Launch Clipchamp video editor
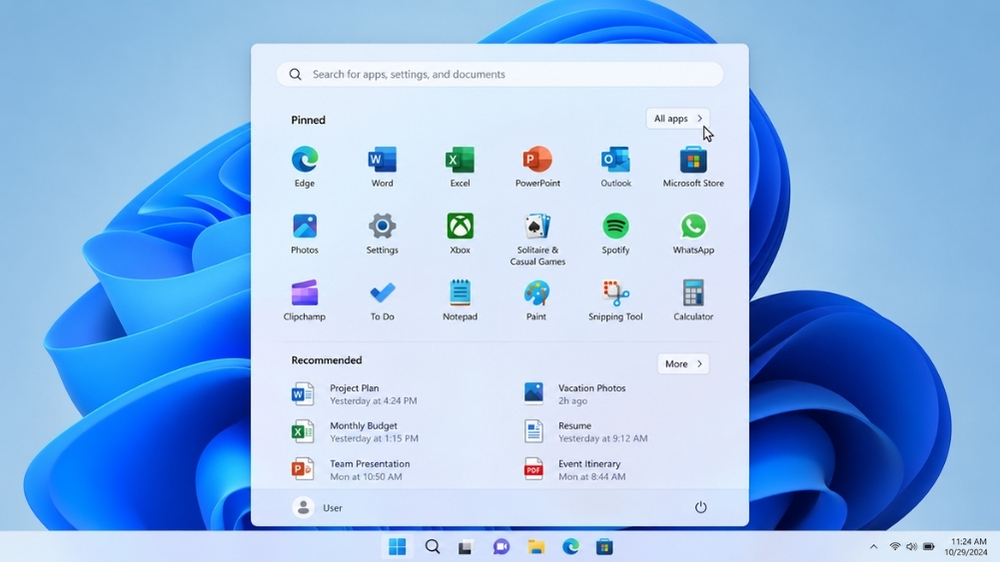The image size is (1000, 562). (x=305, y=300)
